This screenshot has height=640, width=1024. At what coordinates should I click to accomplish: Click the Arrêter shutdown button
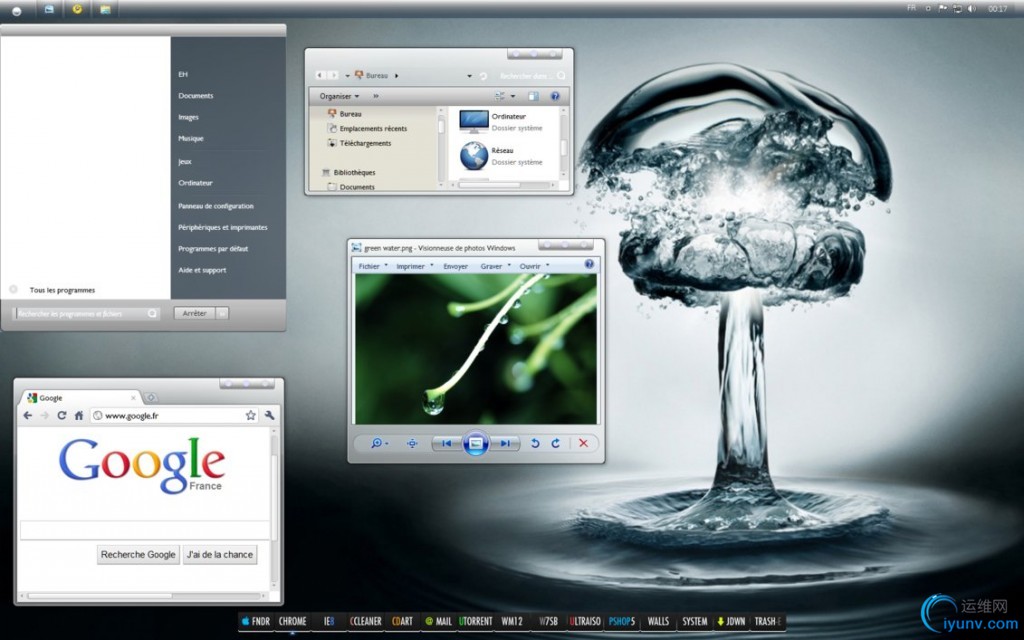pos(195,313)
